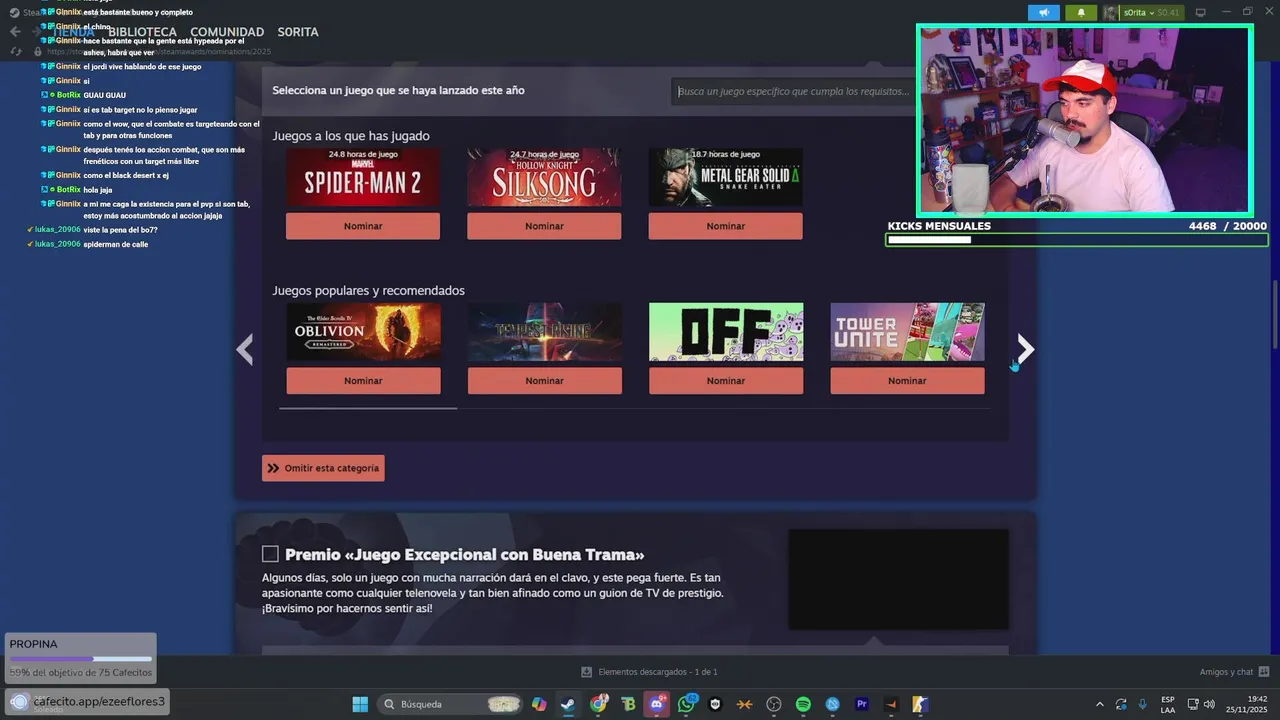Nominate the OFF game
Screen dimensions: 1280x720
click(725, 381)
